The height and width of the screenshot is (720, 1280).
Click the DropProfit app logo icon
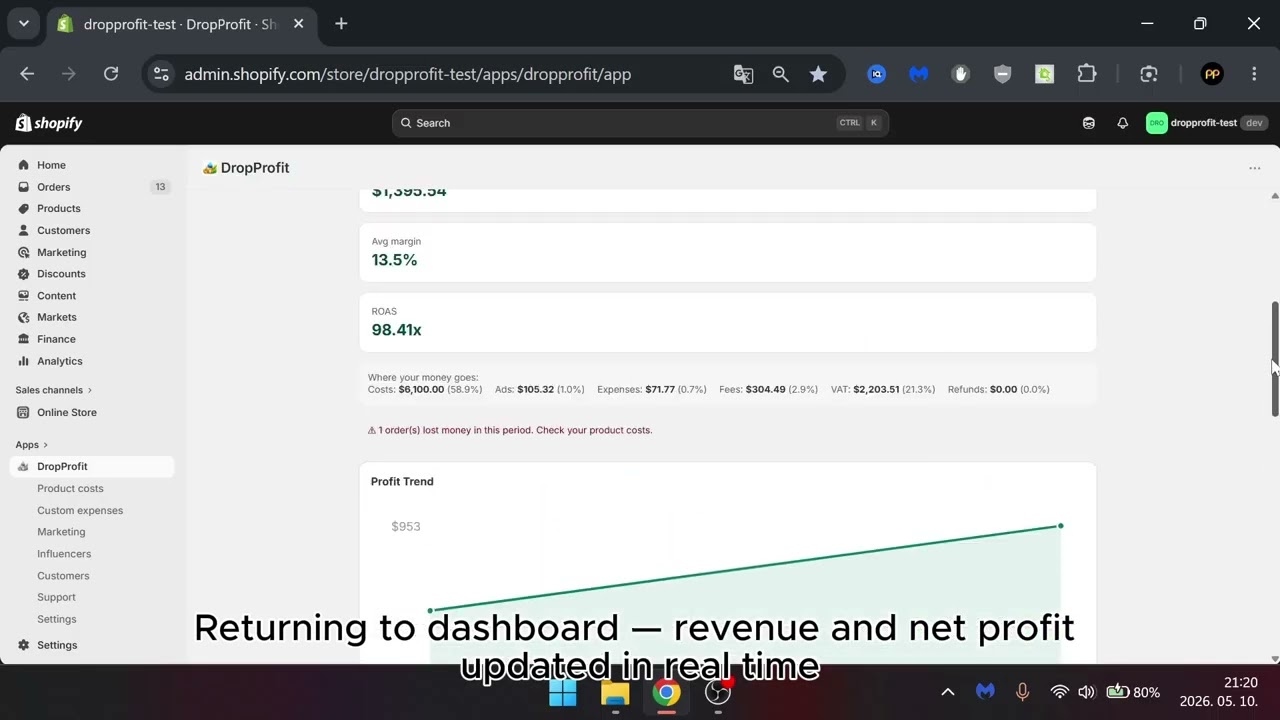(x=210, y=168)
